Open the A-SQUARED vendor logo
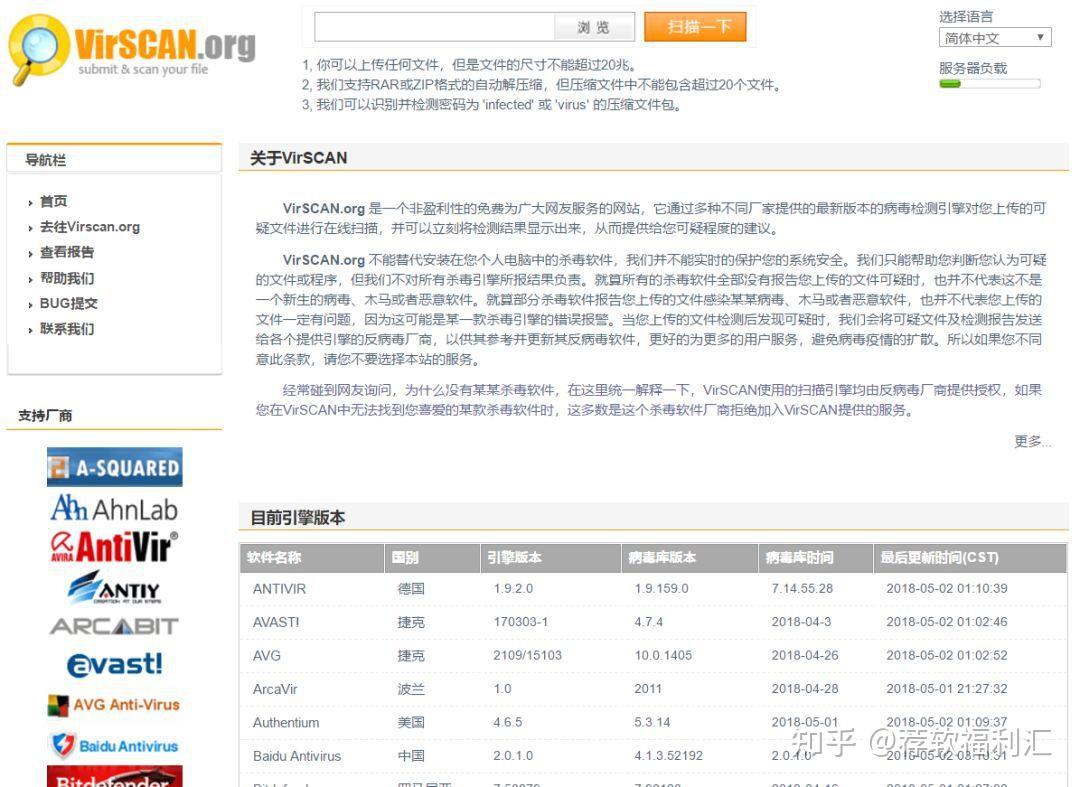Image resolution: width=1080 pixels, height=787 pixels. 114,467
